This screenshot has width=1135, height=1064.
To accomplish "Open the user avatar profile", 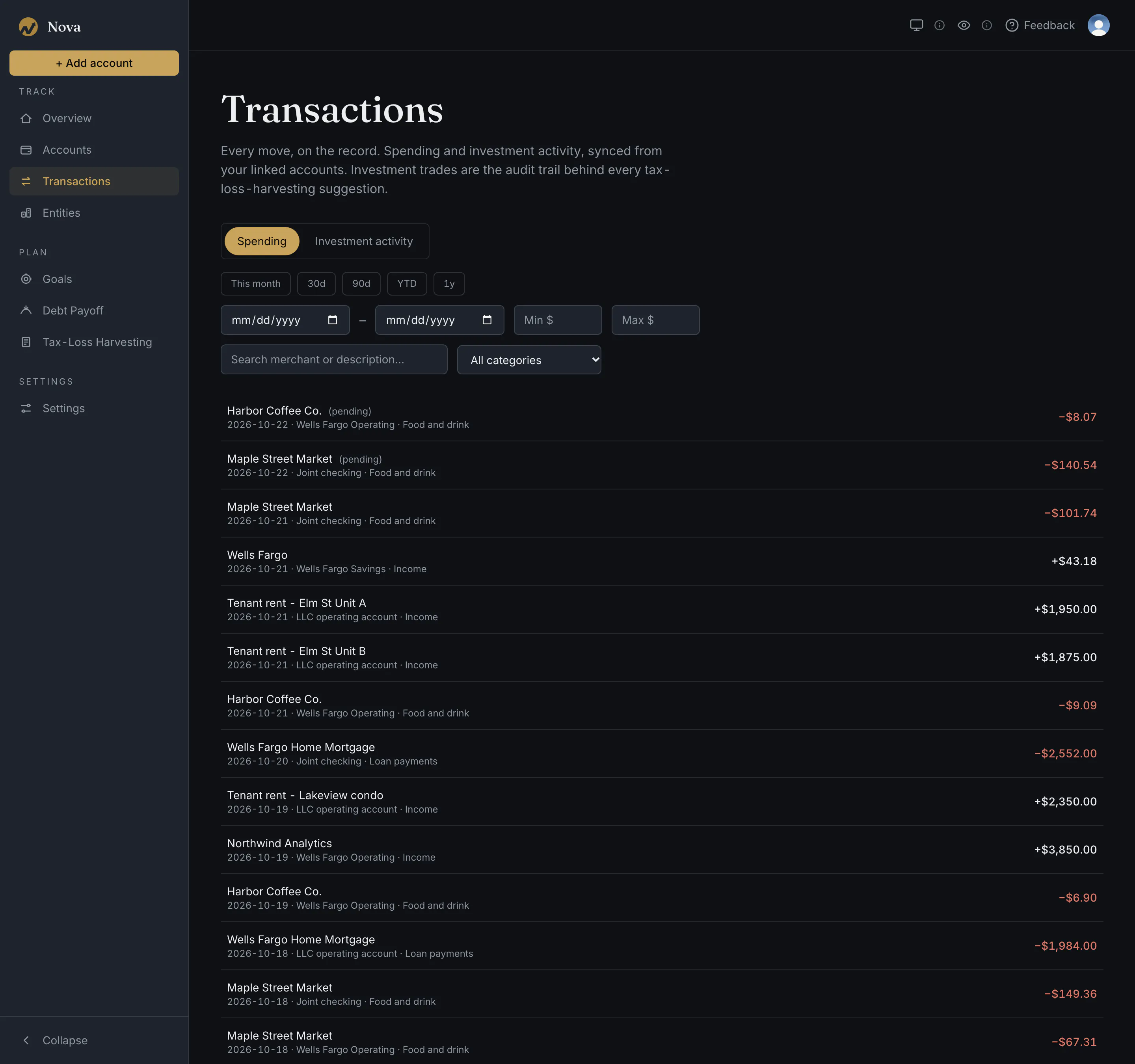I will tap(1098, 25).
